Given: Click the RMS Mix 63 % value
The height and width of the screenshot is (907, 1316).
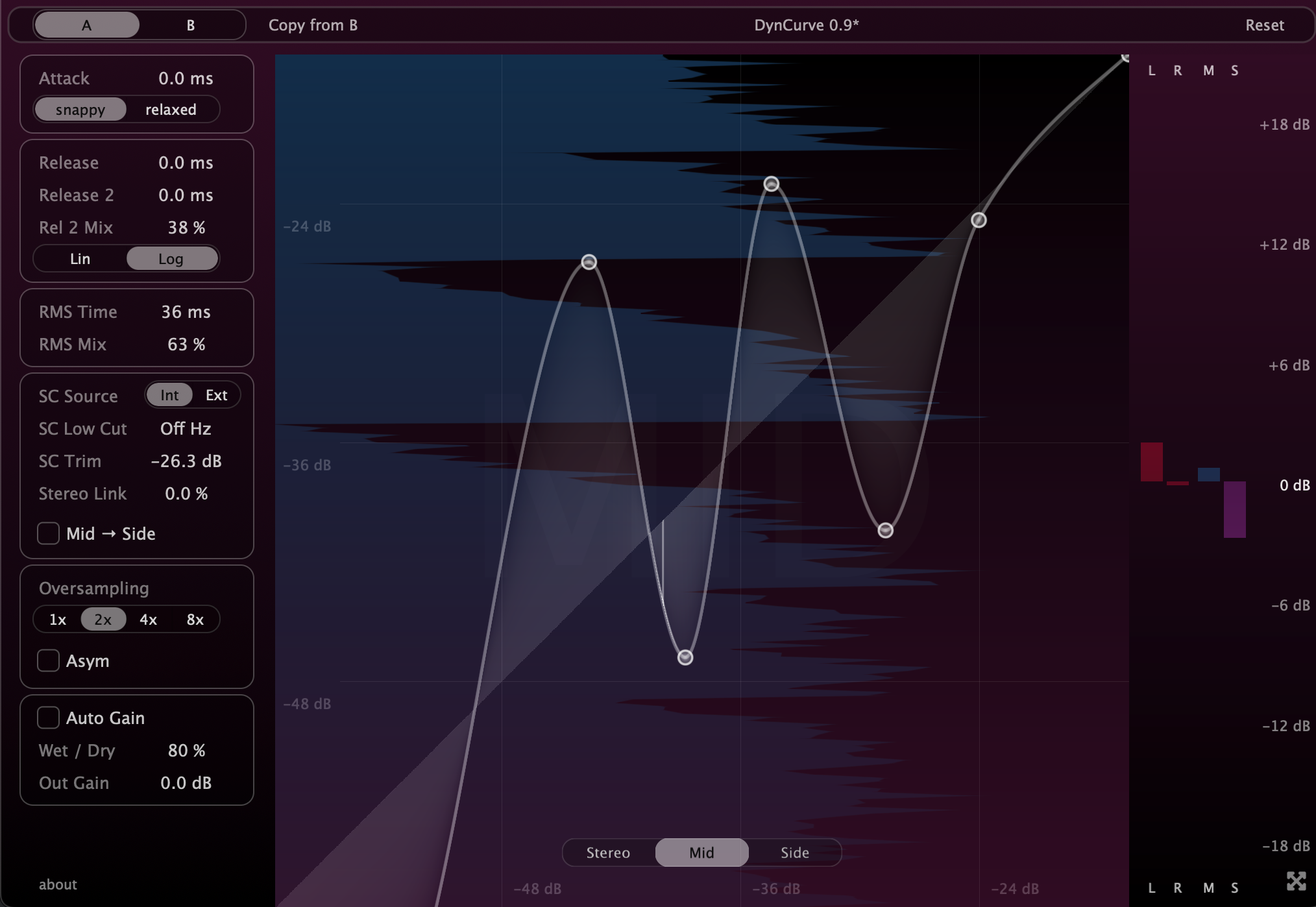Looking at the screenshot, I should 186,345.
